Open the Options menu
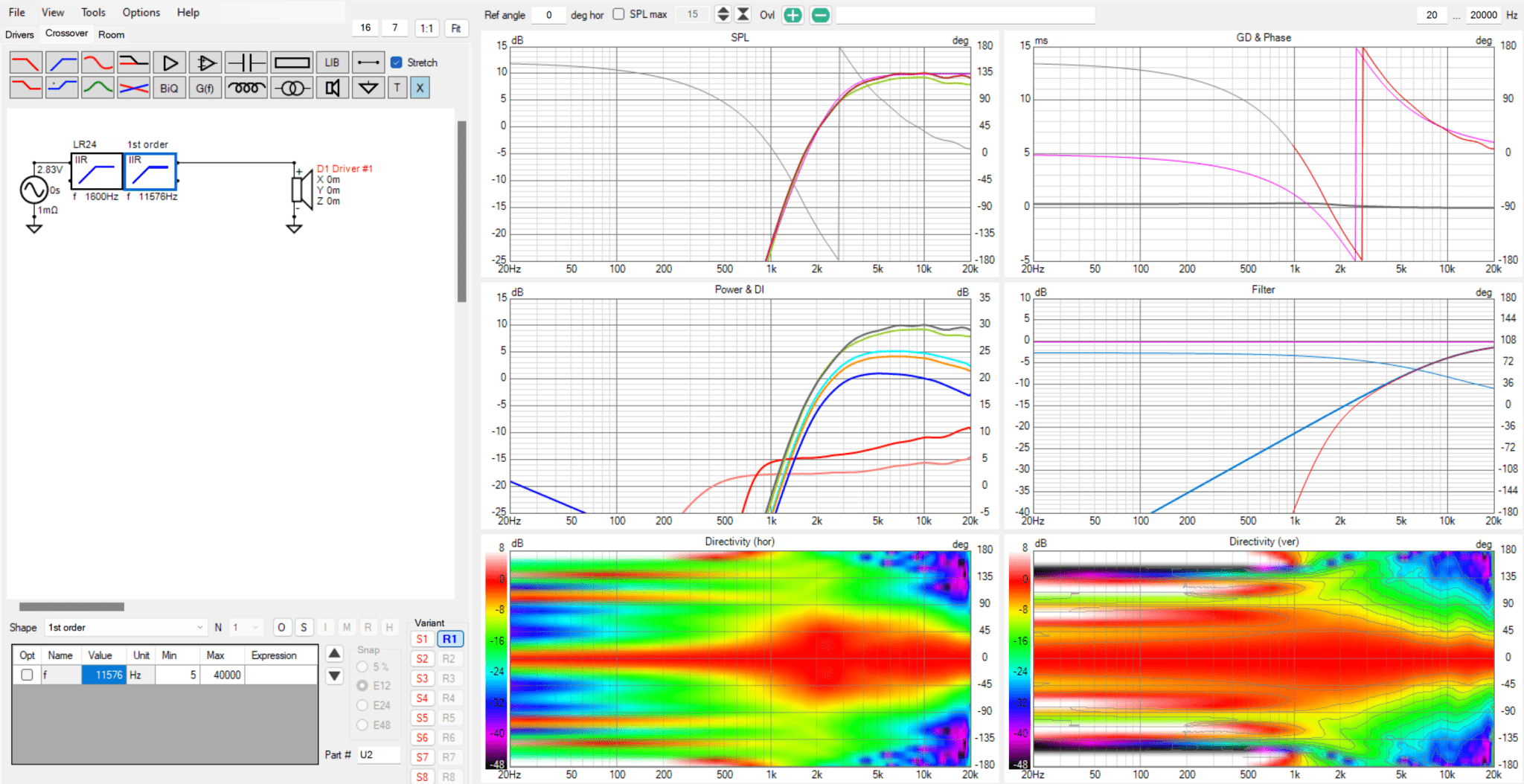1524x784 pixels. click(x=141, y=12)
